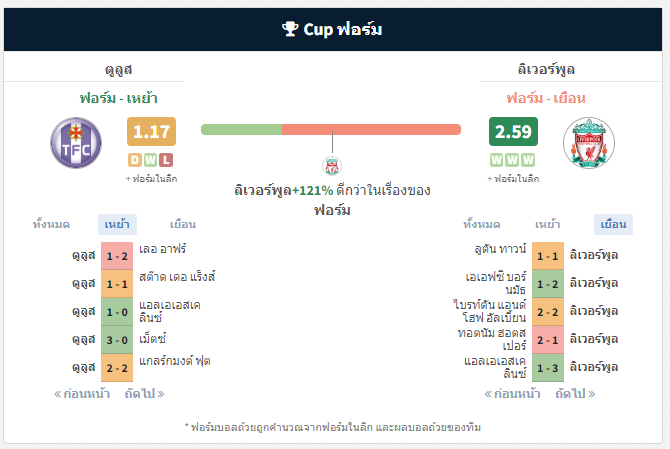Go to ถัดไป page of Toulouse matches
Image resolution: width=670 pixels, height=449 pixels.
click(144, 393)
